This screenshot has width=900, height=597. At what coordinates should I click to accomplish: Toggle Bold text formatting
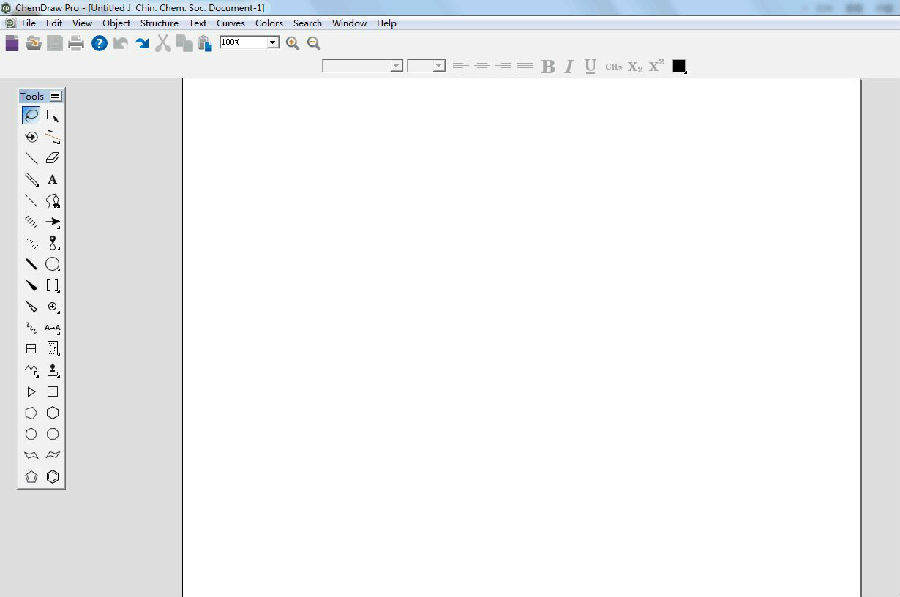pos(548,67)
